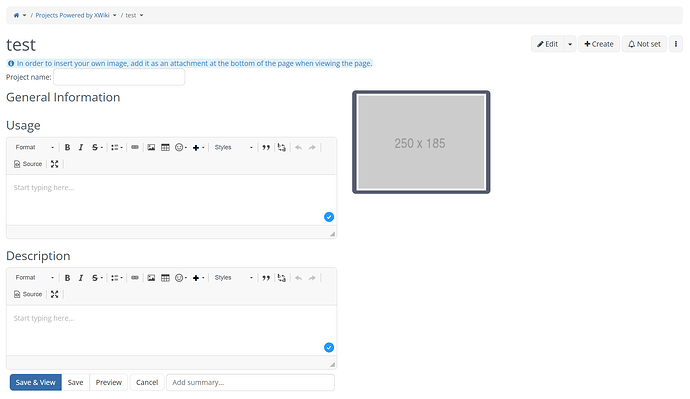The width and height of the screenshot is (690, 399).
Task: Switch Description editor to Source mode
Action: [28, 294]
